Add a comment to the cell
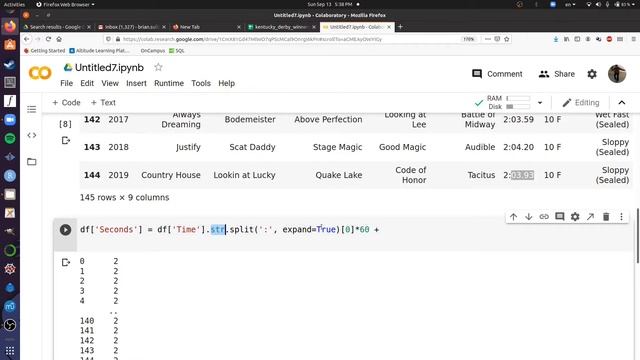The image size is (640, 360). coord(560,217)
